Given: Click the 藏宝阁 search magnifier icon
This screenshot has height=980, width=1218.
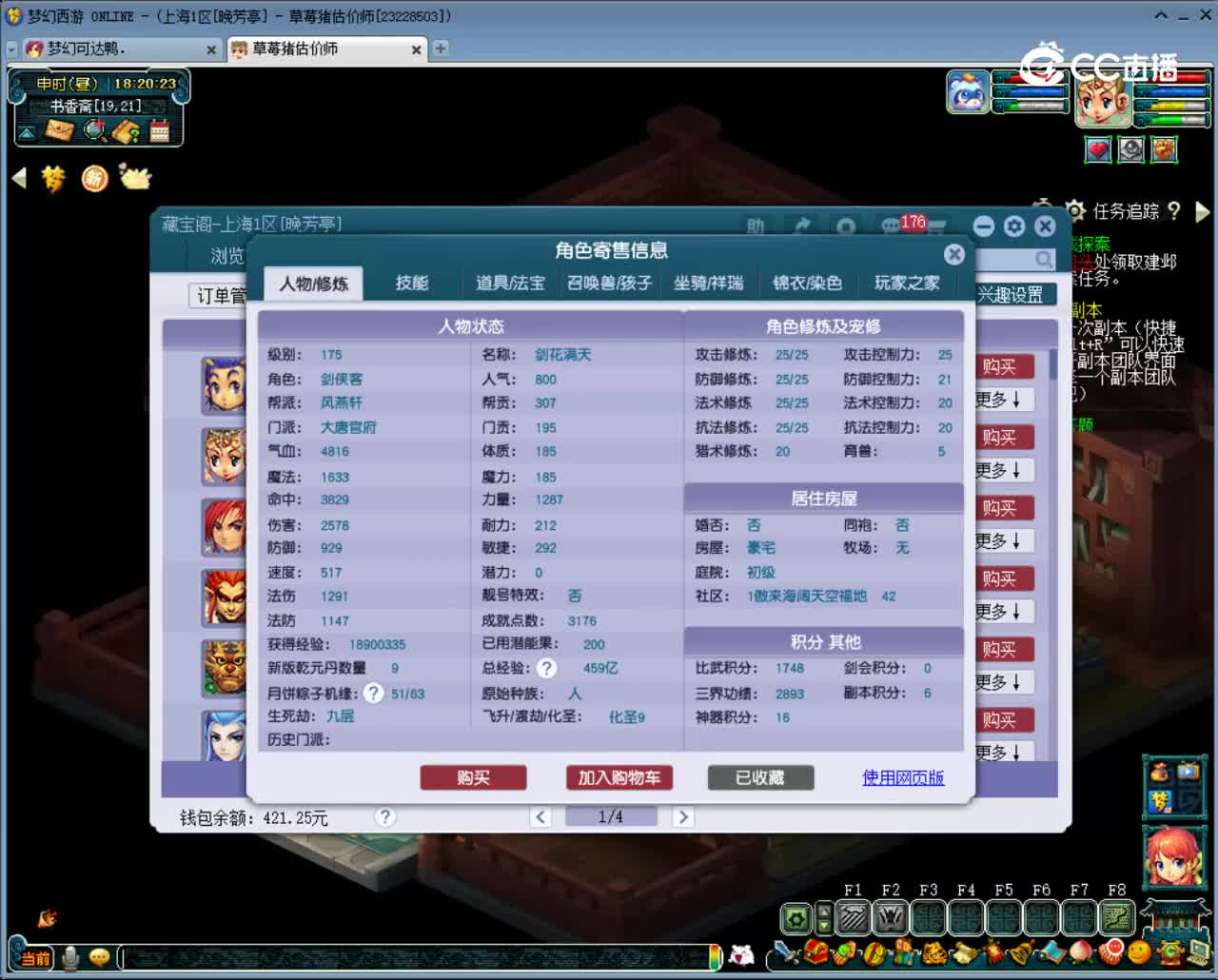Looking at the screenshot, I should point(1044,260).
